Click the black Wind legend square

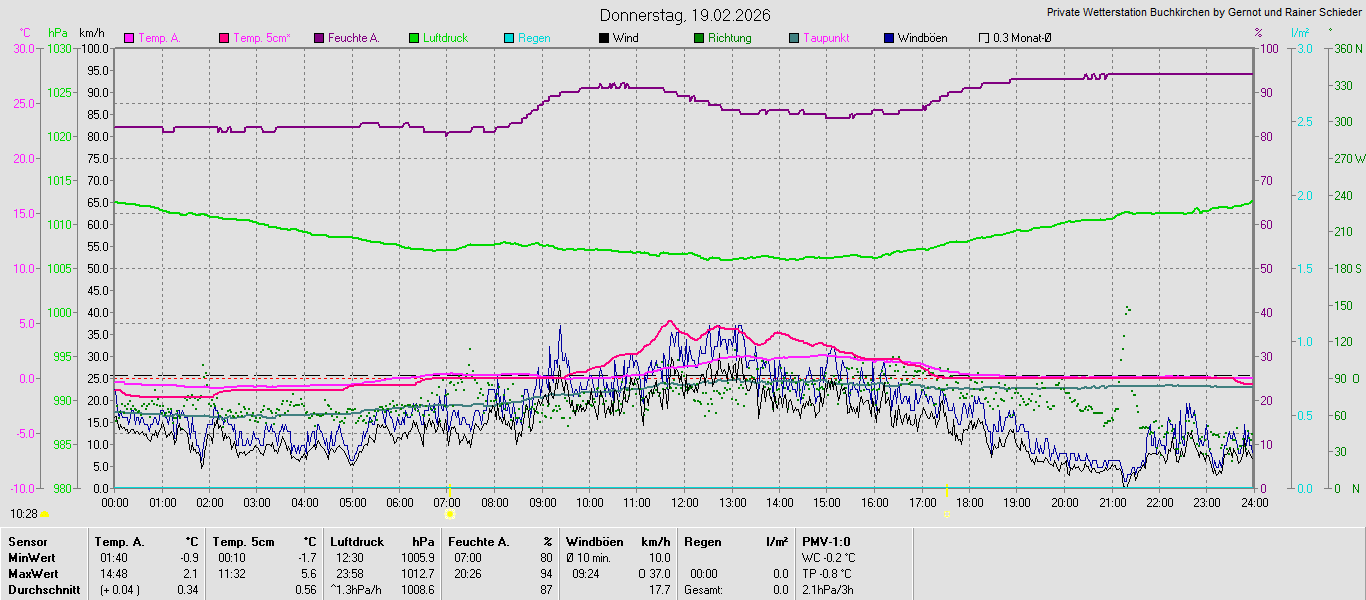tap(604, 38)
